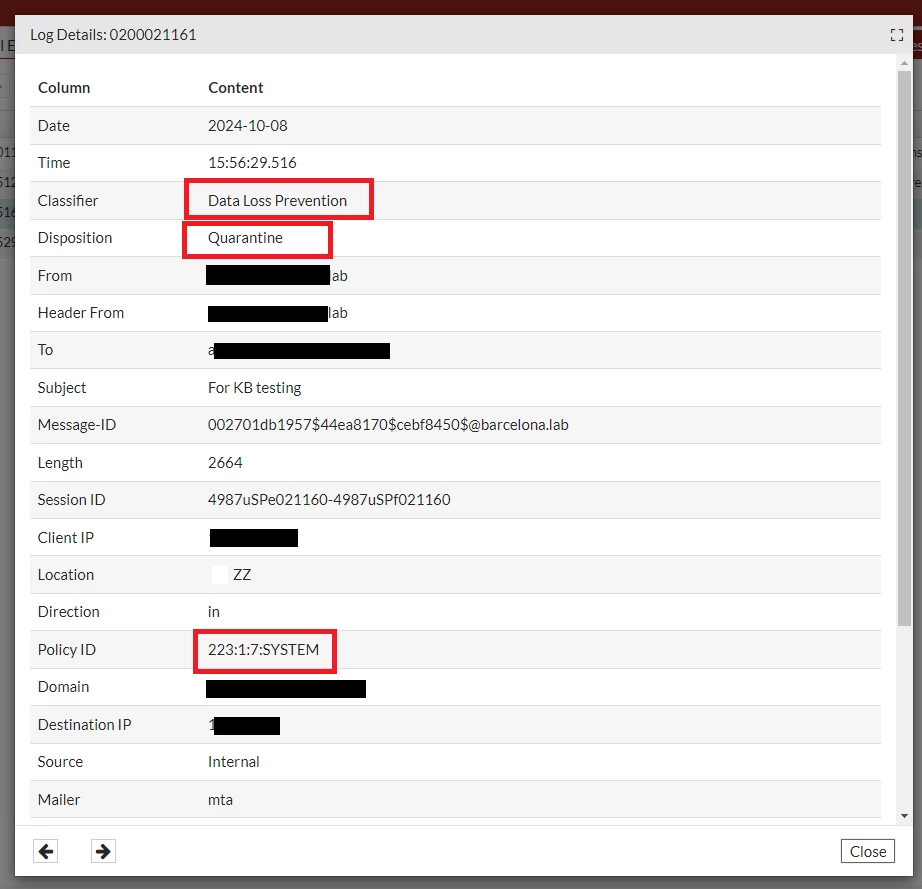The image size is (922, 889).
Task: Click the Column header label
Action: [64, 88]
